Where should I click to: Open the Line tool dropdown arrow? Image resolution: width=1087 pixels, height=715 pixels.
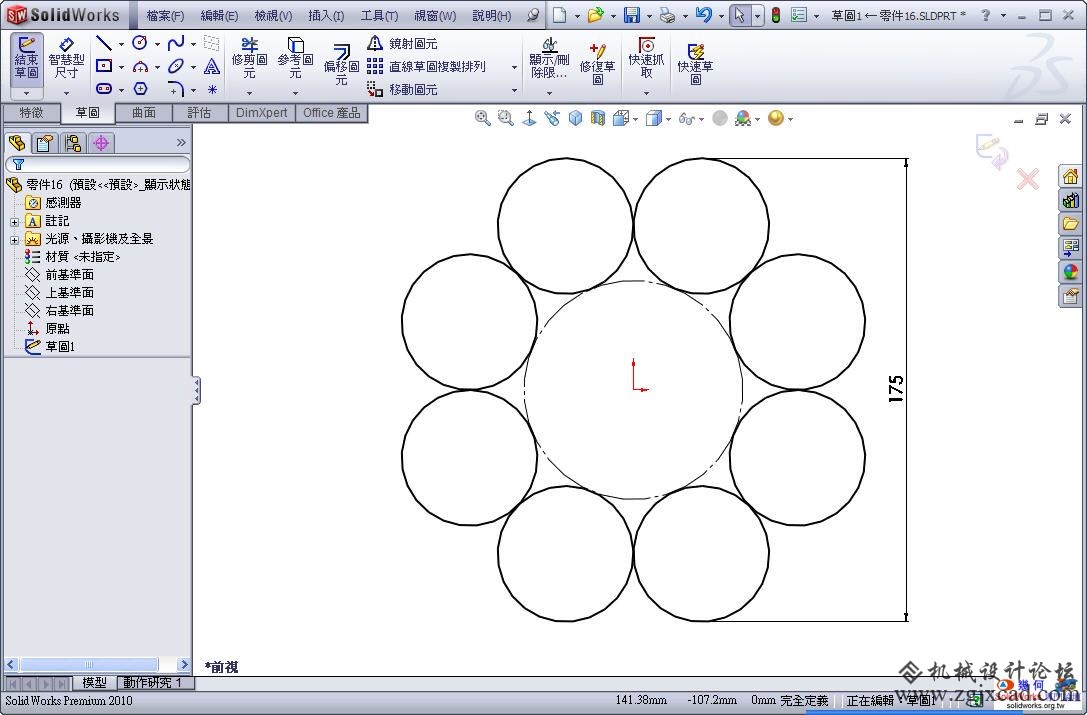[x=121, y=44]
